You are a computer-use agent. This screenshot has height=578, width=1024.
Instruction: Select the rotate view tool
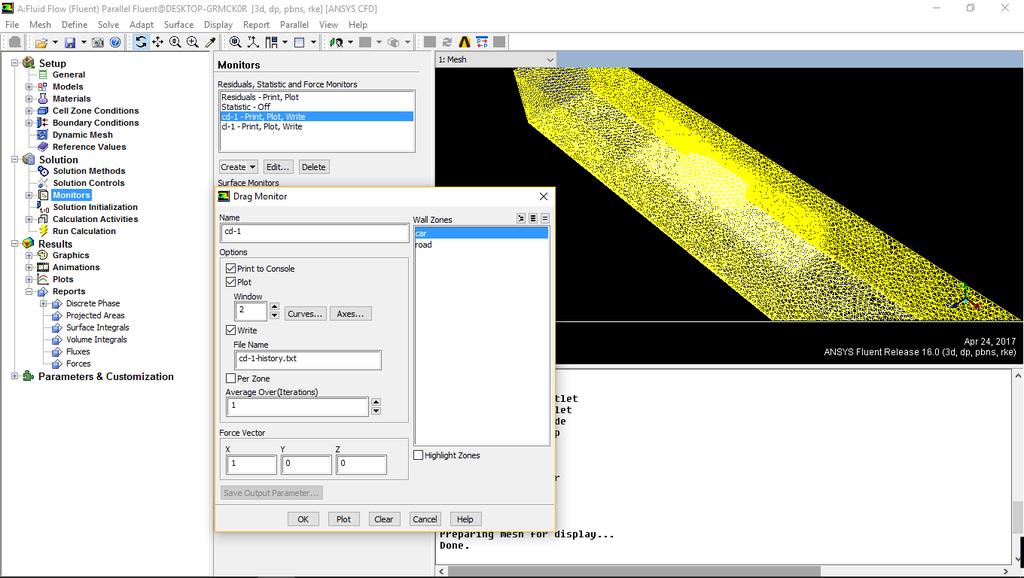pos(140,42)
